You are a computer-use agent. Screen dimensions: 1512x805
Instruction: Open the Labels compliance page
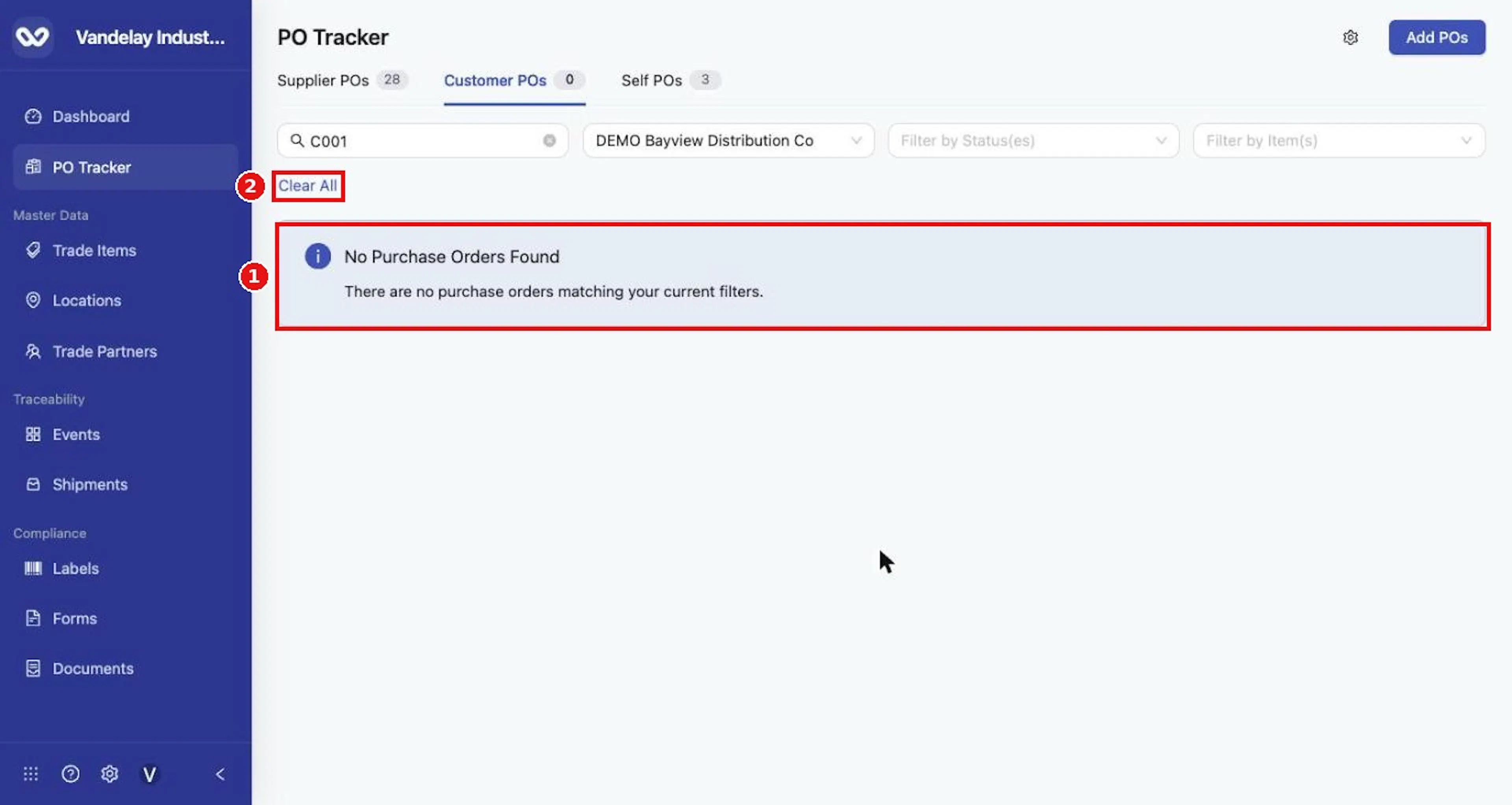tap(125, 568)
